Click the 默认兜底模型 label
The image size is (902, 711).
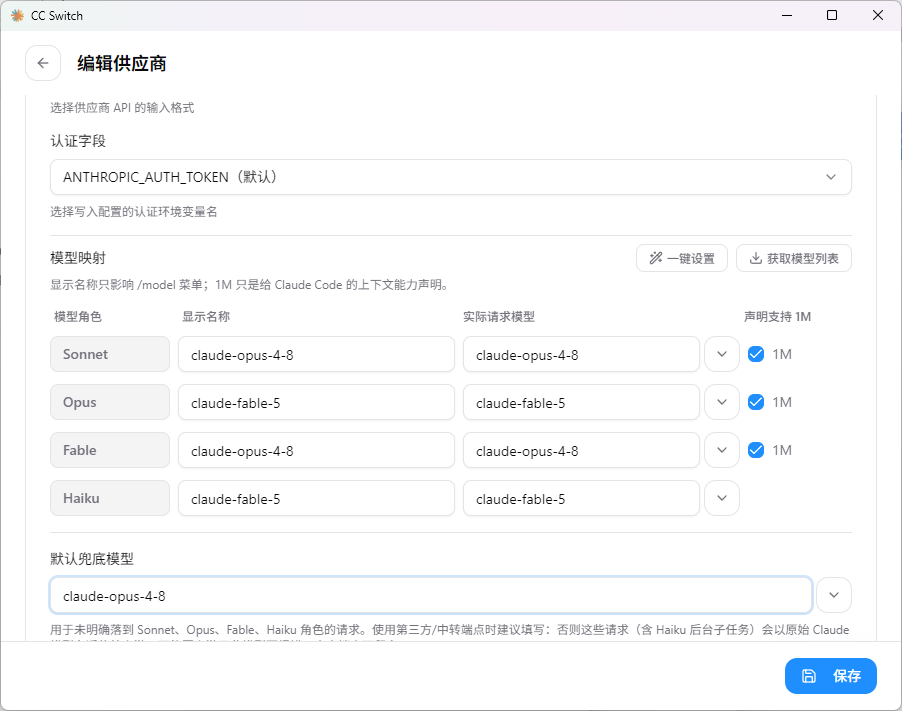(92, 559)
